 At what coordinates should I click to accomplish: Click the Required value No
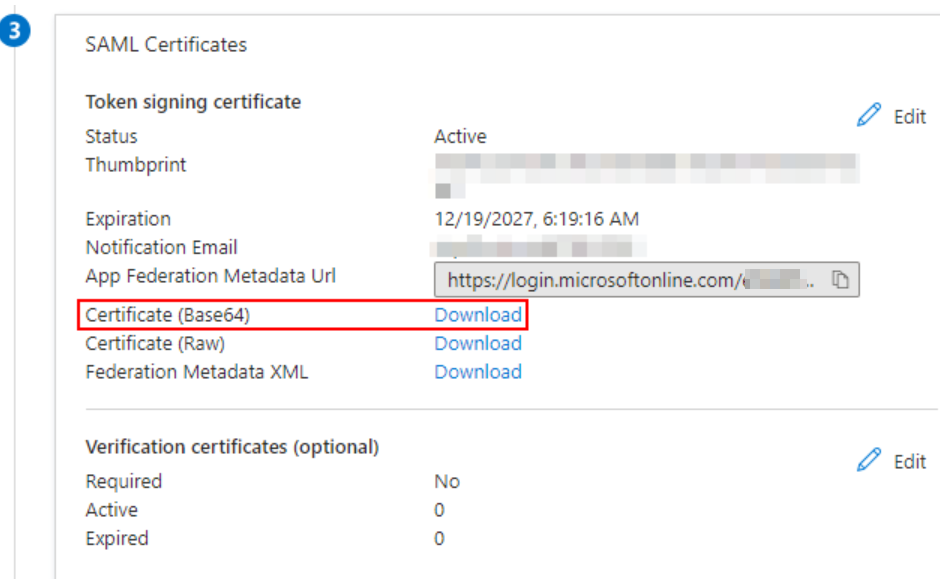(x=447, y=481)
